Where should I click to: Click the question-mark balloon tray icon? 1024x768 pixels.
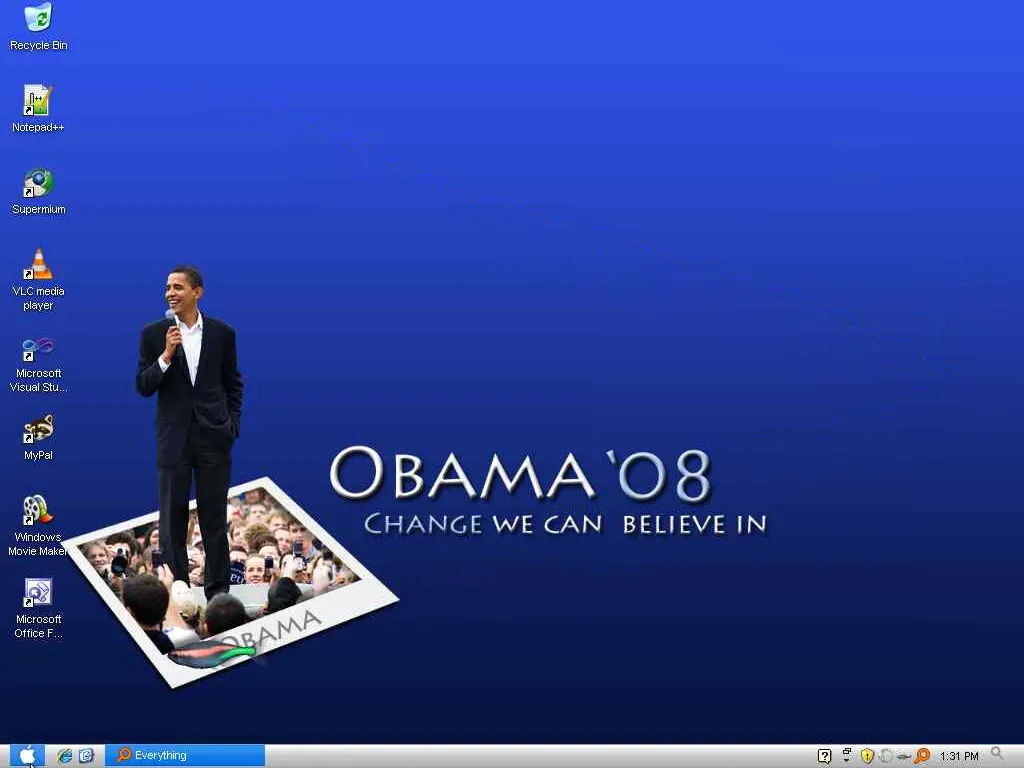(x=825, y=756)
